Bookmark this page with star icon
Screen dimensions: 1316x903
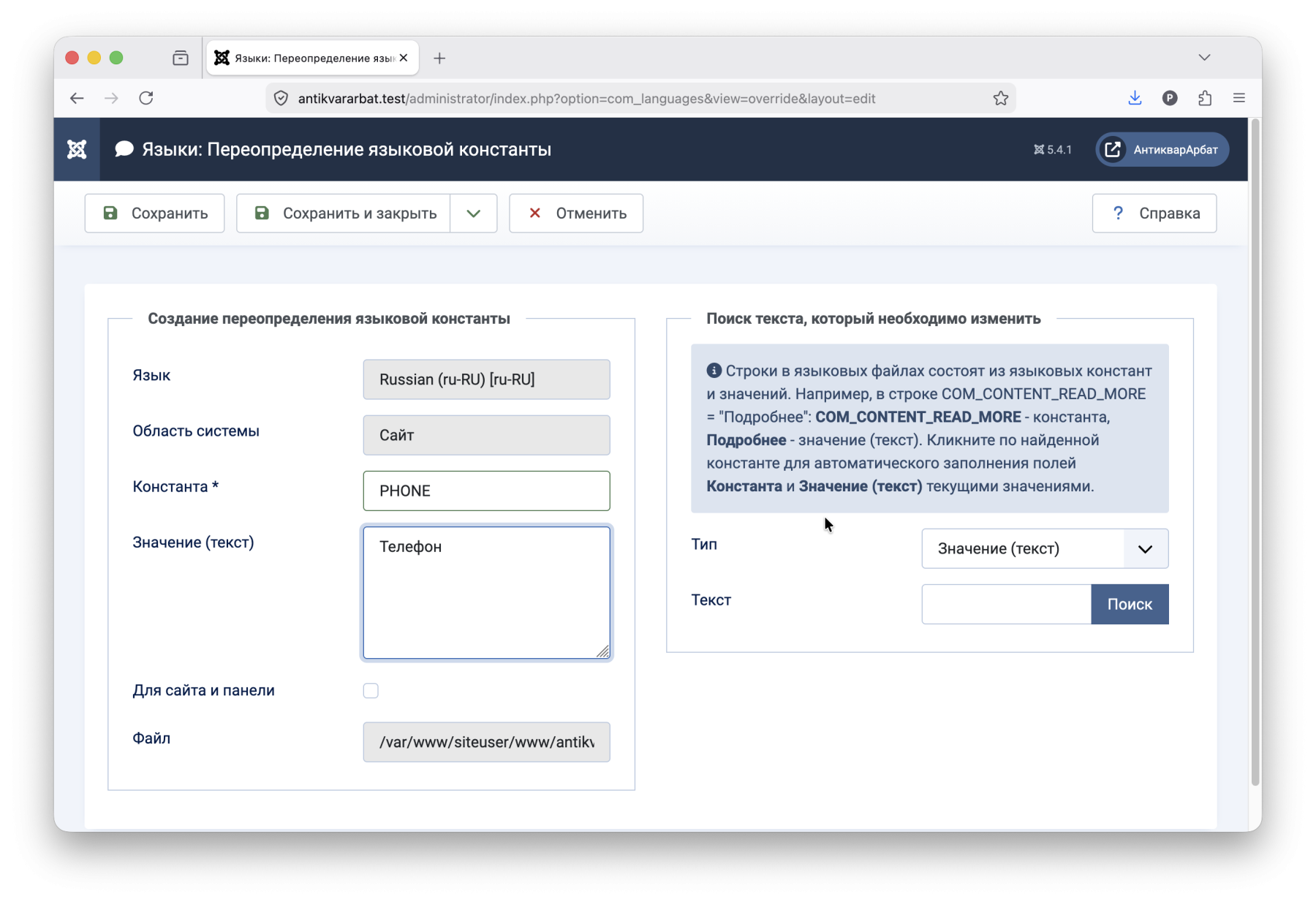point(1000,98)
